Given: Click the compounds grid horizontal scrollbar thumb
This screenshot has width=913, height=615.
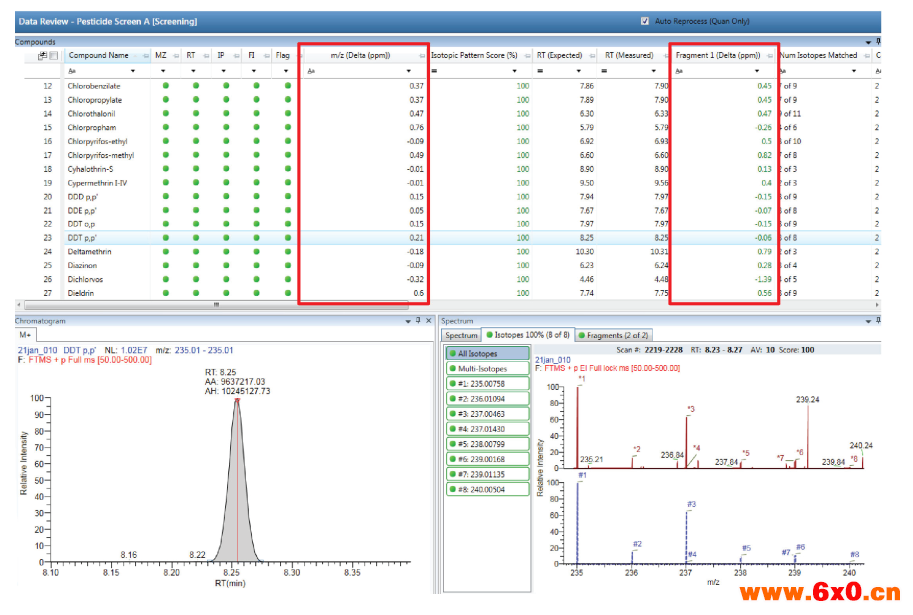Looking at the screenshot, I should (x=216, y=305).
